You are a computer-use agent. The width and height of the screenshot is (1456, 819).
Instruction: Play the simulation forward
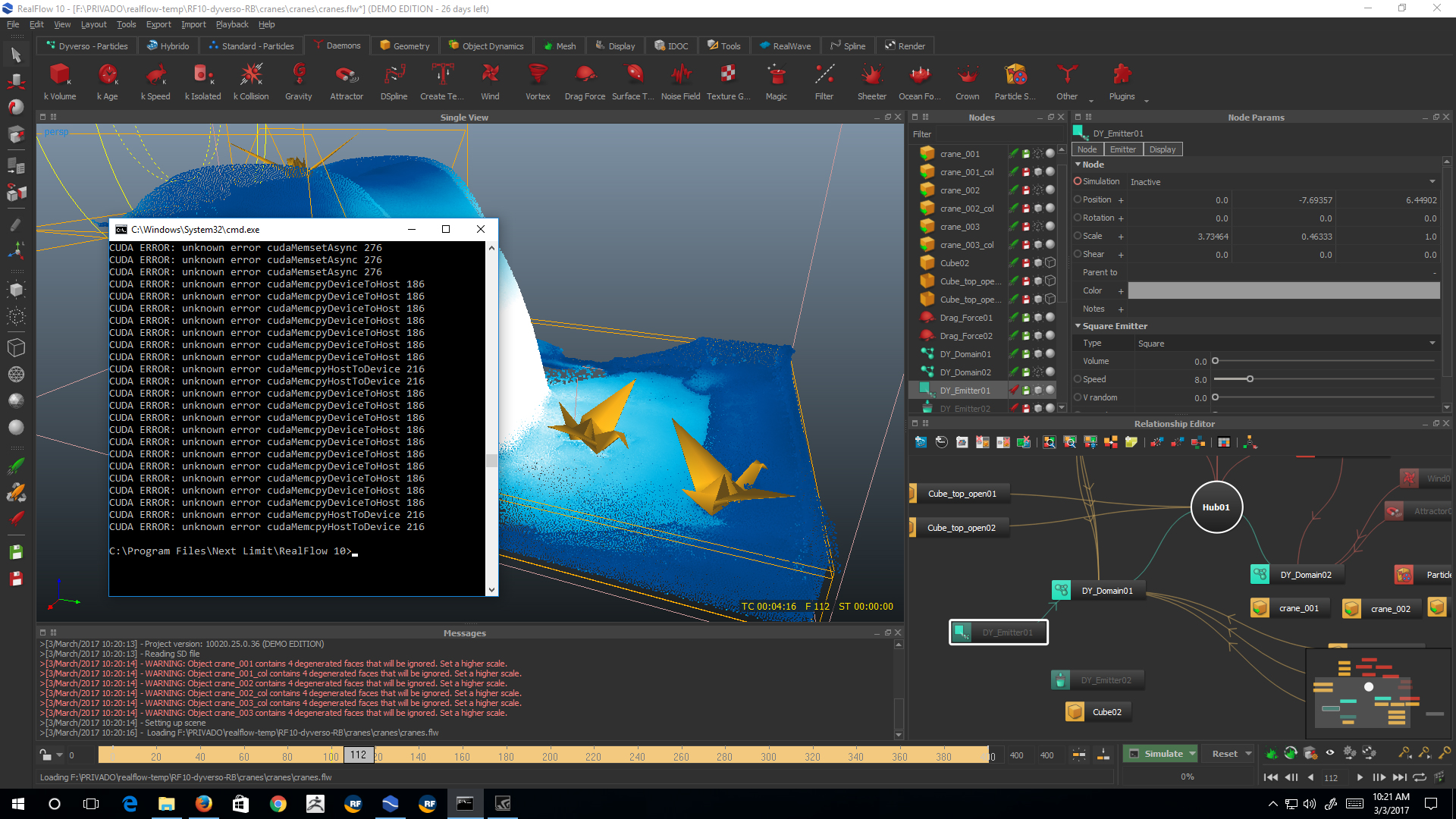pyautogui.click(x=1360, y=777)
